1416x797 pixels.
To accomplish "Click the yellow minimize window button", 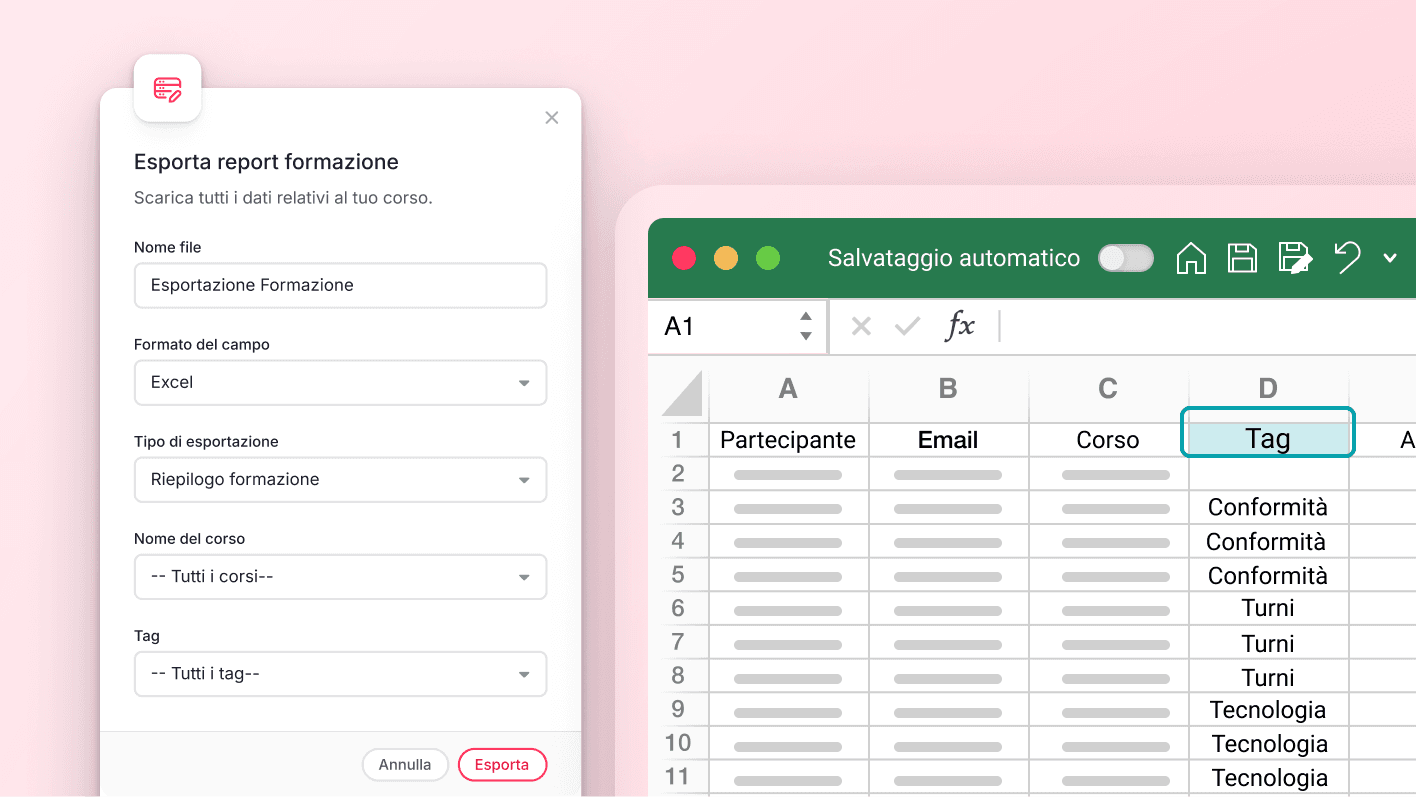I will 726,258.
